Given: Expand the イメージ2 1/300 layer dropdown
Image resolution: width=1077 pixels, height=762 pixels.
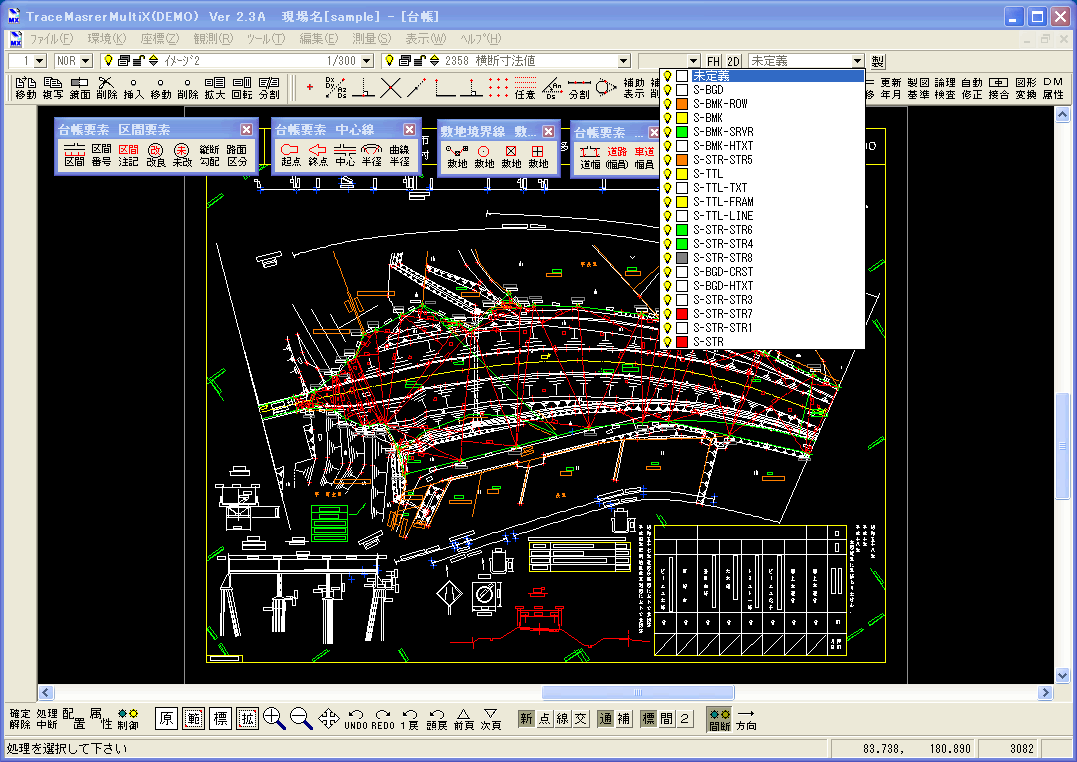Looking at the screenshot, I should point(367,61).
